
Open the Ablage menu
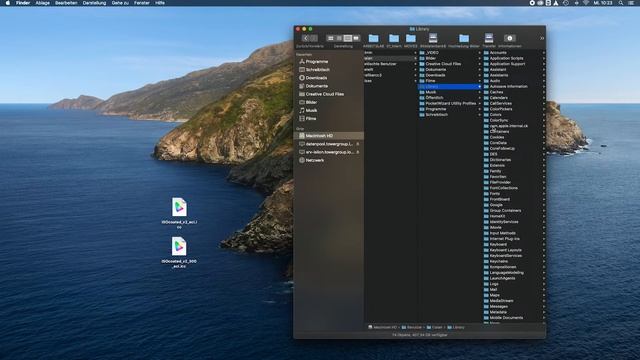click(x=42, y=3)
